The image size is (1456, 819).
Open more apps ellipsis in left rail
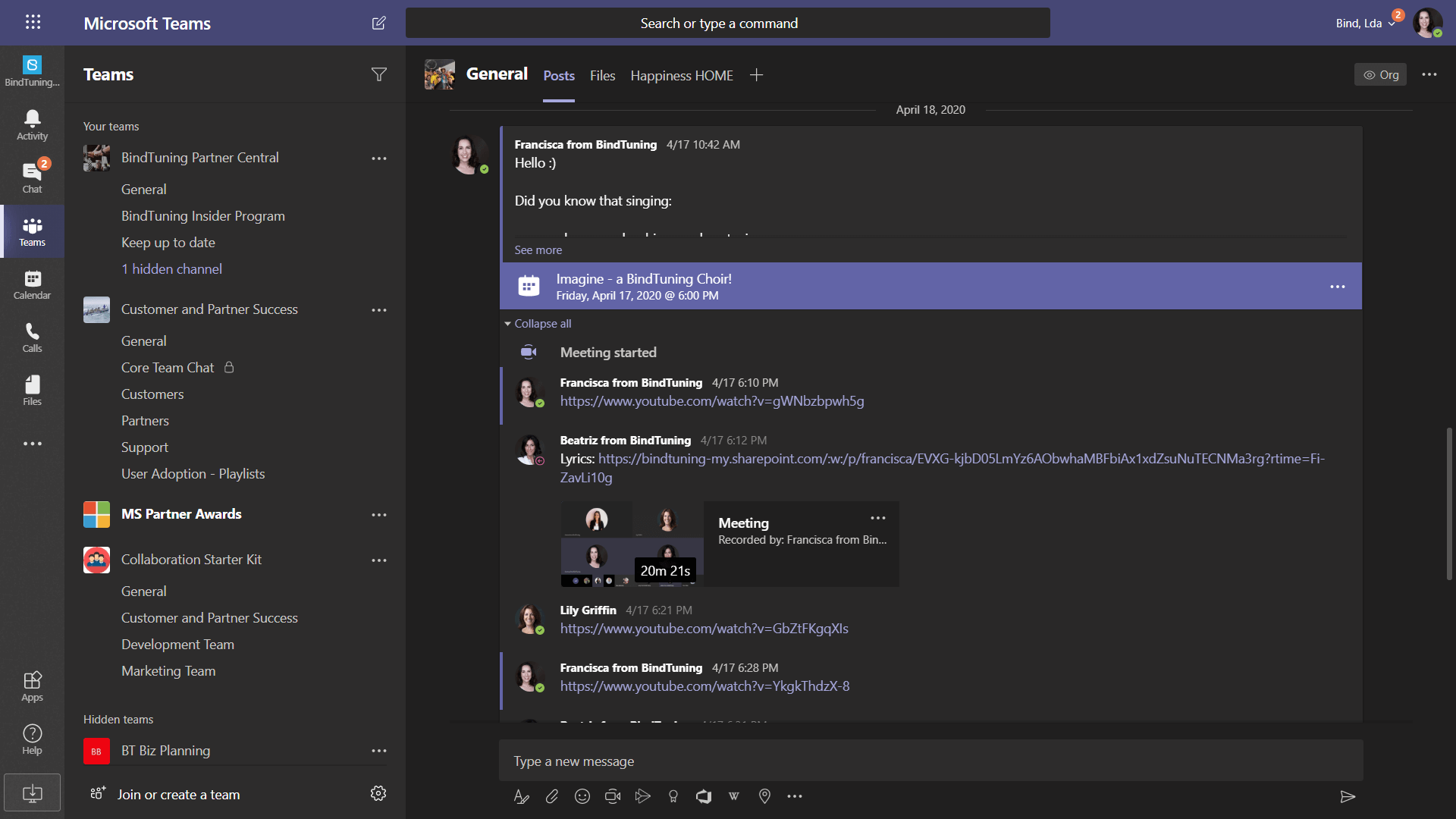click(x=32, y=444)
